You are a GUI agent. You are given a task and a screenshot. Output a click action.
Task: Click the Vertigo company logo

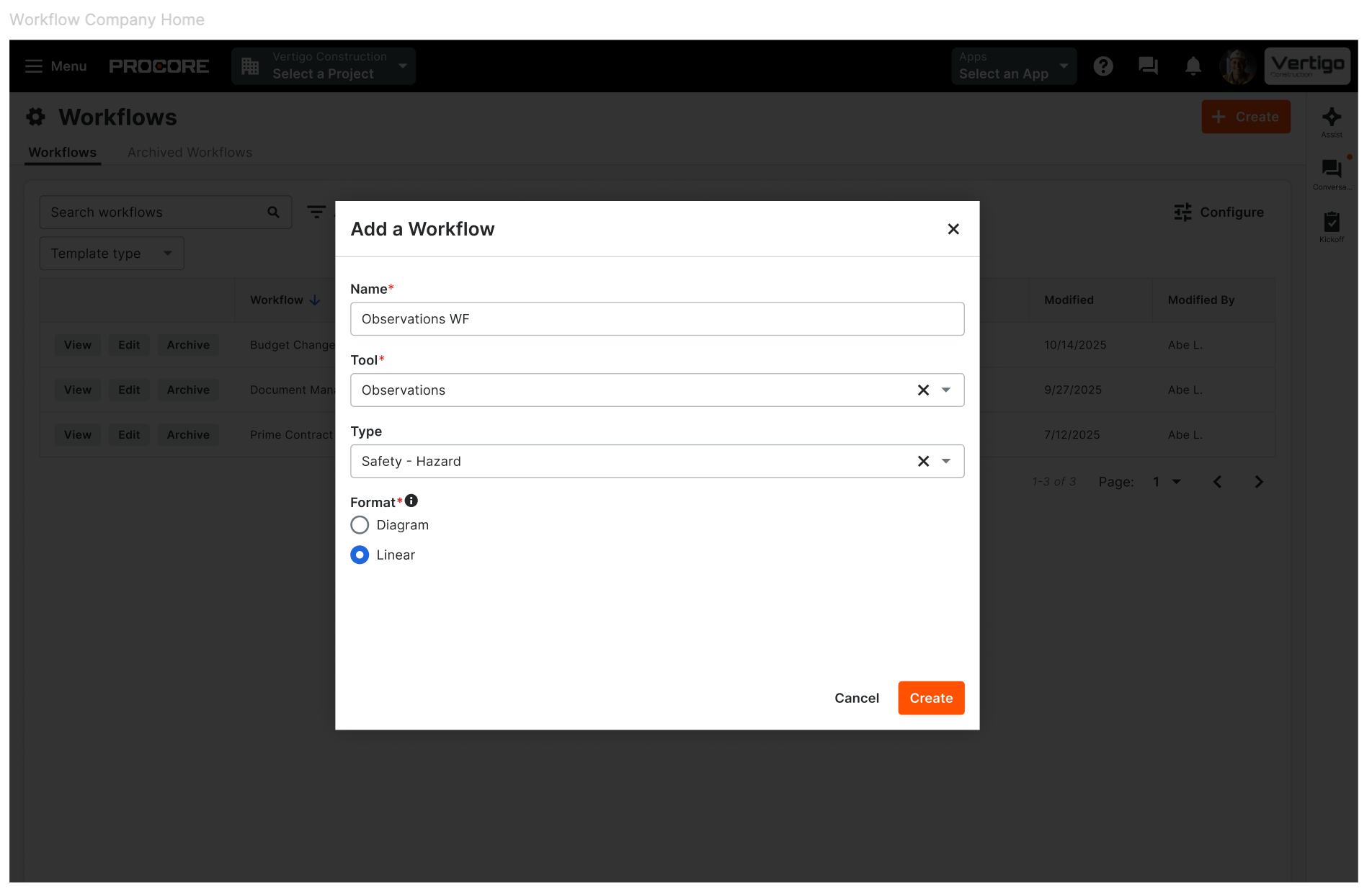[1307, 66]
